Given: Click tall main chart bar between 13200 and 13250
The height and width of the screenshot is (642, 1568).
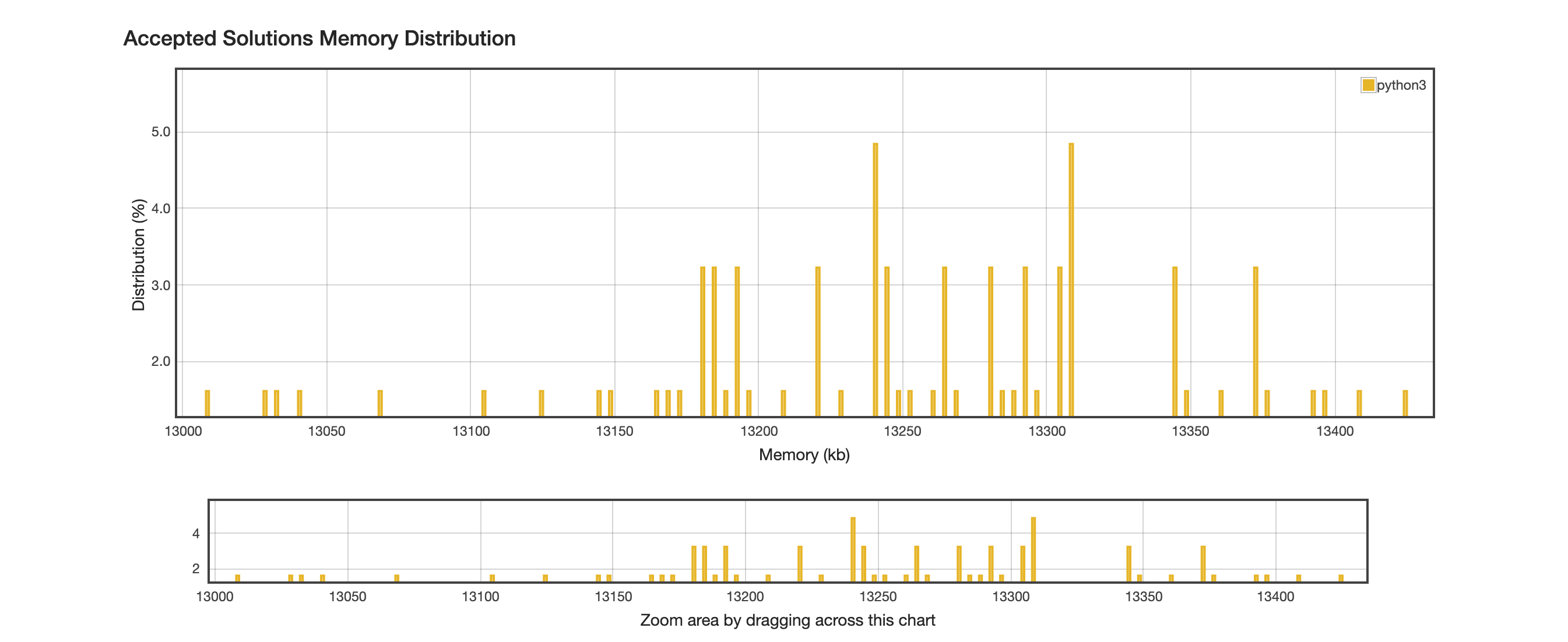Looking at the screenshot, I should 817,341.
